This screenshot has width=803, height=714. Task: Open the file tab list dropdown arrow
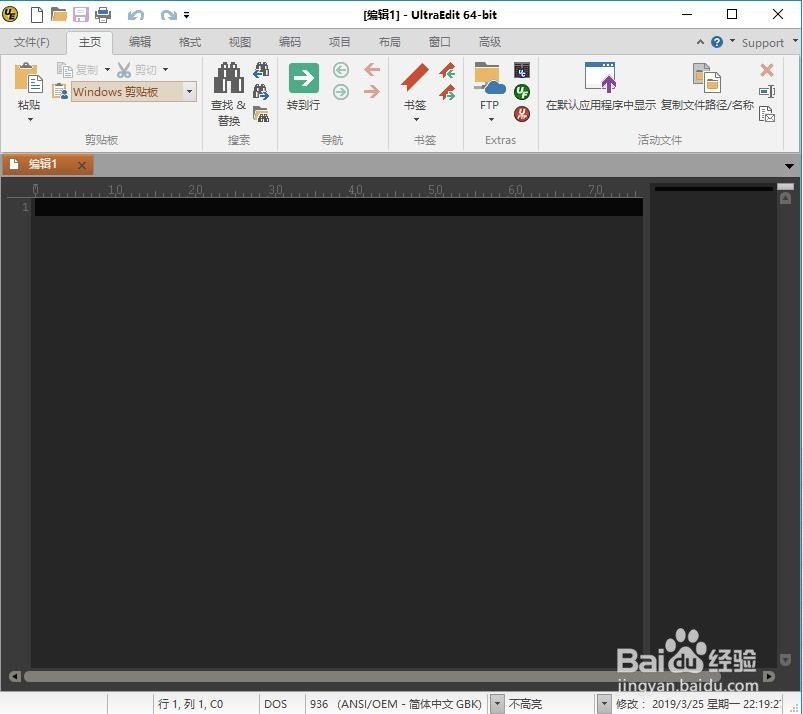point(789,166)
